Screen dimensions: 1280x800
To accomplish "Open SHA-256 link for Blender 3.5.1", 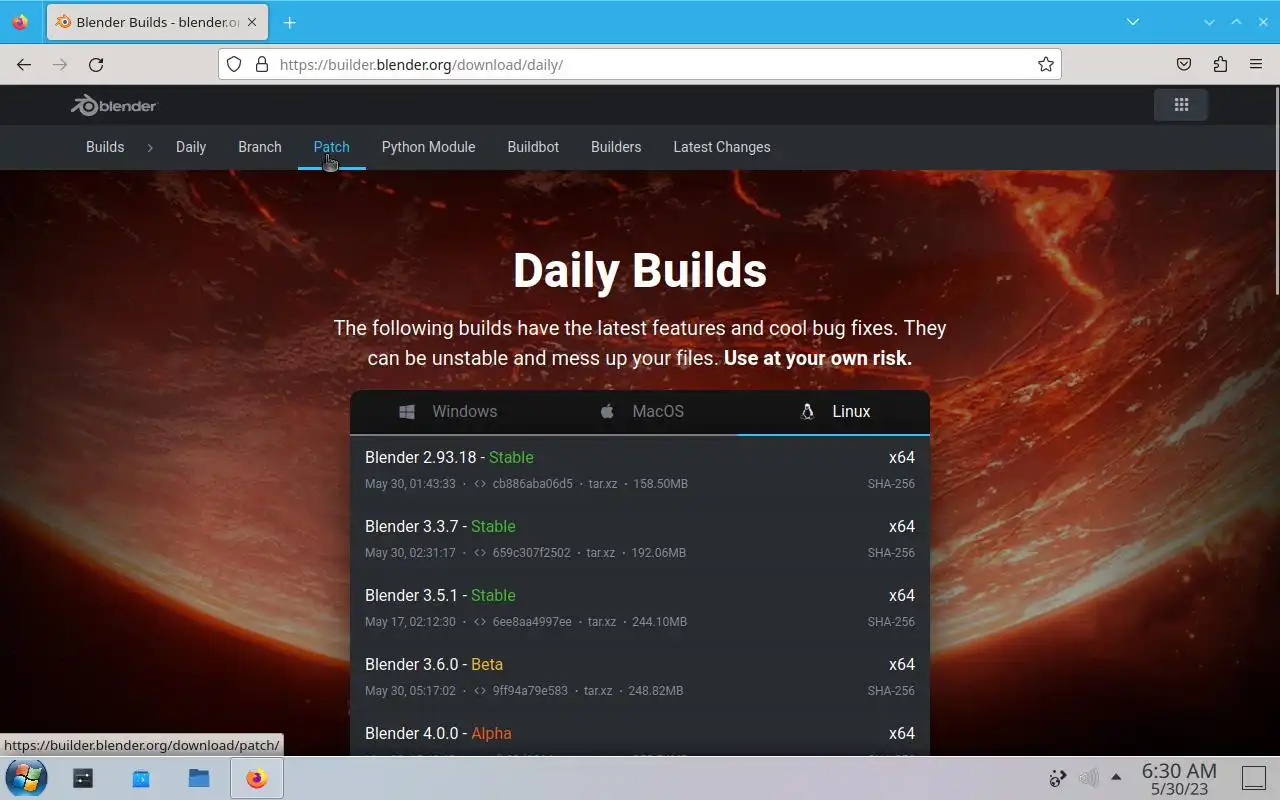I will pyautogui.click(x=891, y=622).
